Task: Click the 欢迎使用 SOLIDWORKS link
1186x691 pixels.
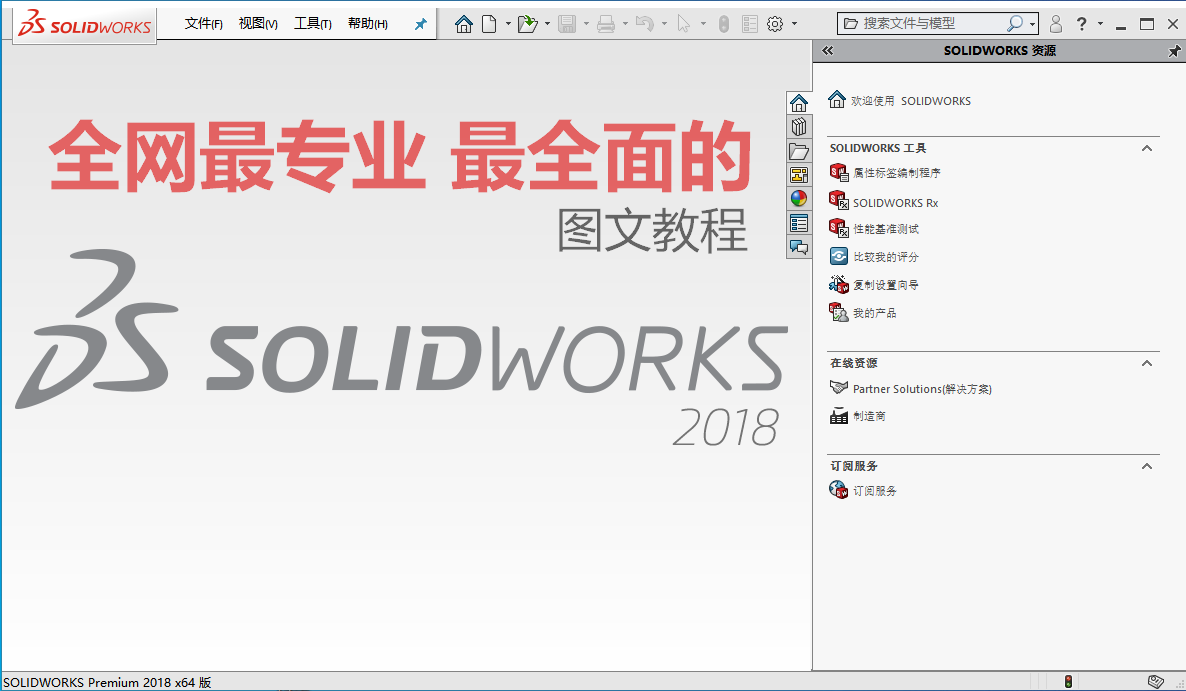Action: click(899, 101)
